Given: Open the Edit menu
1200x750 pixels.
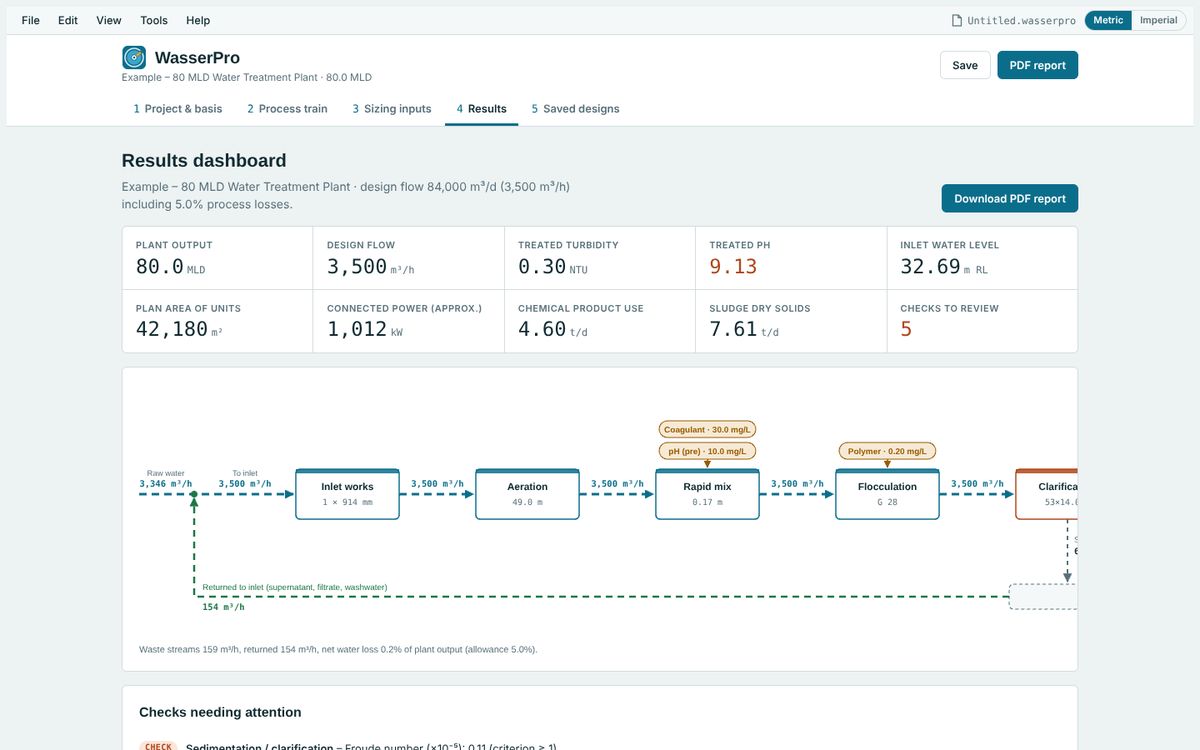Looking at the screenshot, I should 68,20.
